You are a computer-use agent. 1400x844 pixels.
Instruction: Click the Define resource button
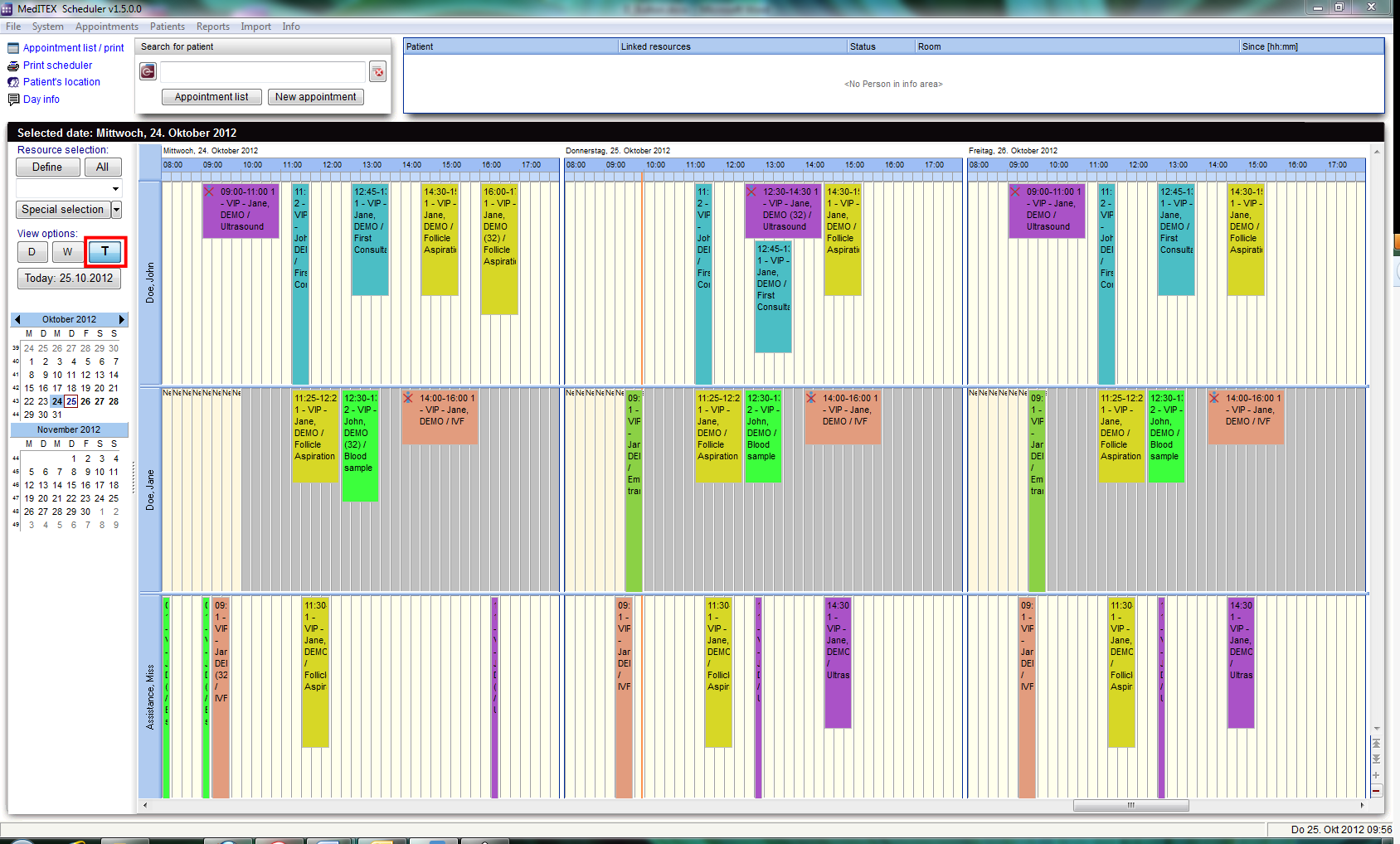tap(47, 167)
